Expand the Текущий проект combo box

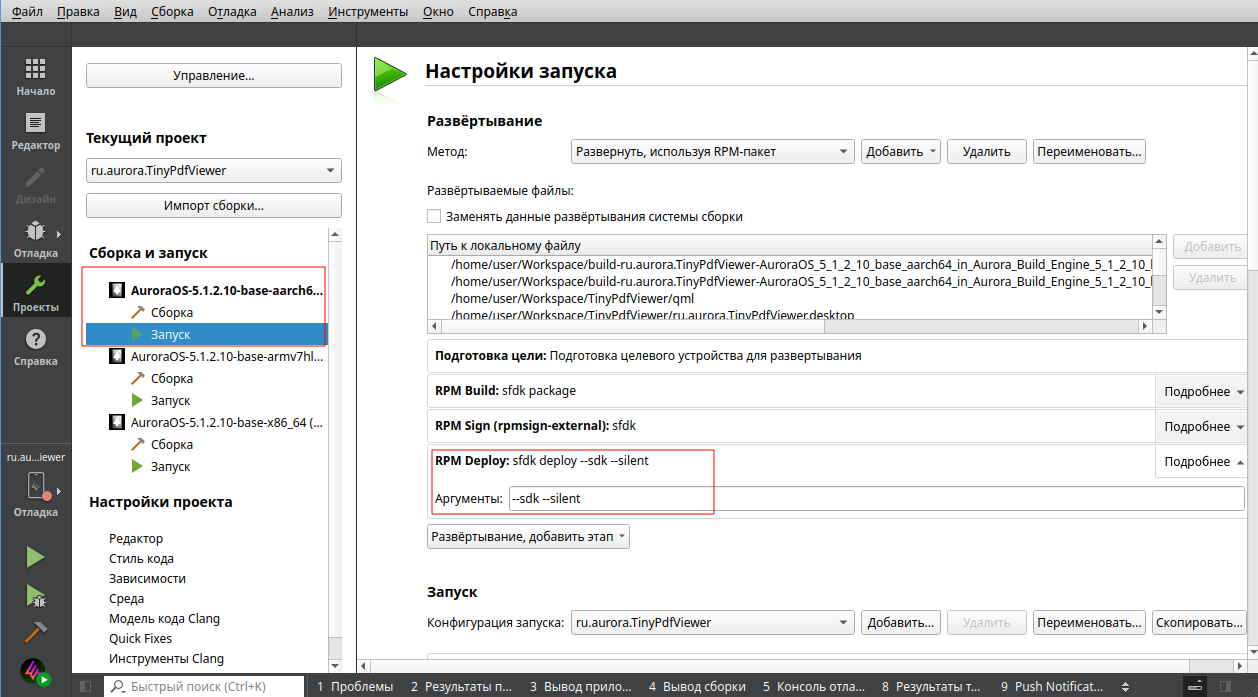[214, 171]
